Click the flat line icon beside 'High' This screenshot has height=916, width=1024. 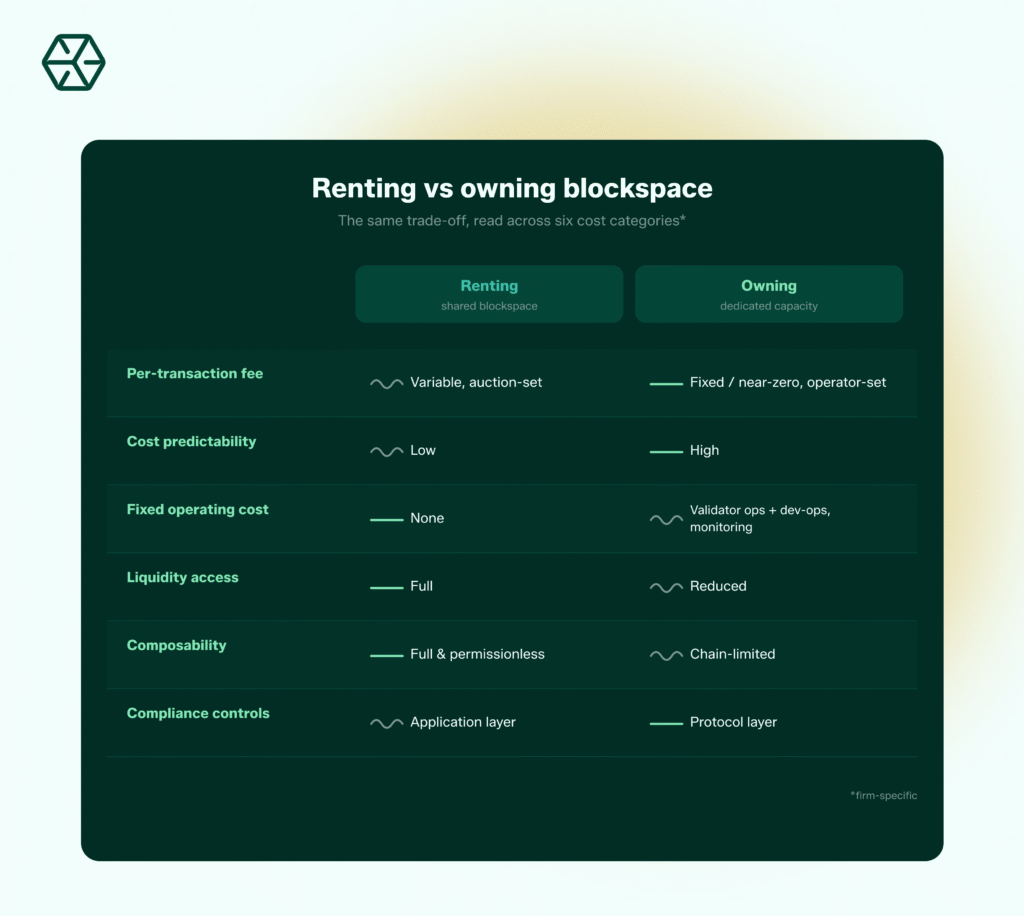(x=666, y=451)
